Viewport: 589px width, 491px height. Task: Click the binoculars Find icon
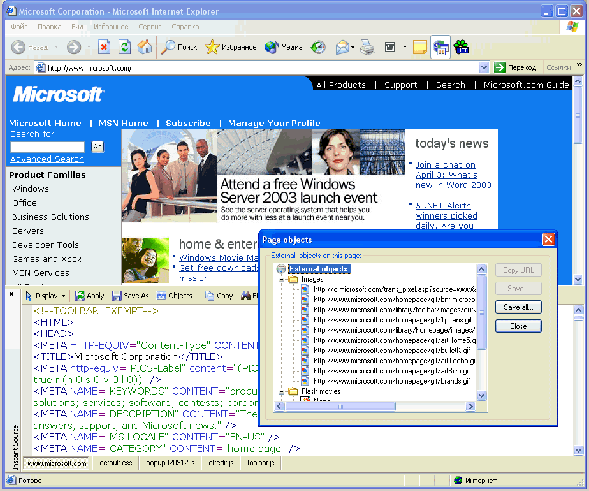246,296
